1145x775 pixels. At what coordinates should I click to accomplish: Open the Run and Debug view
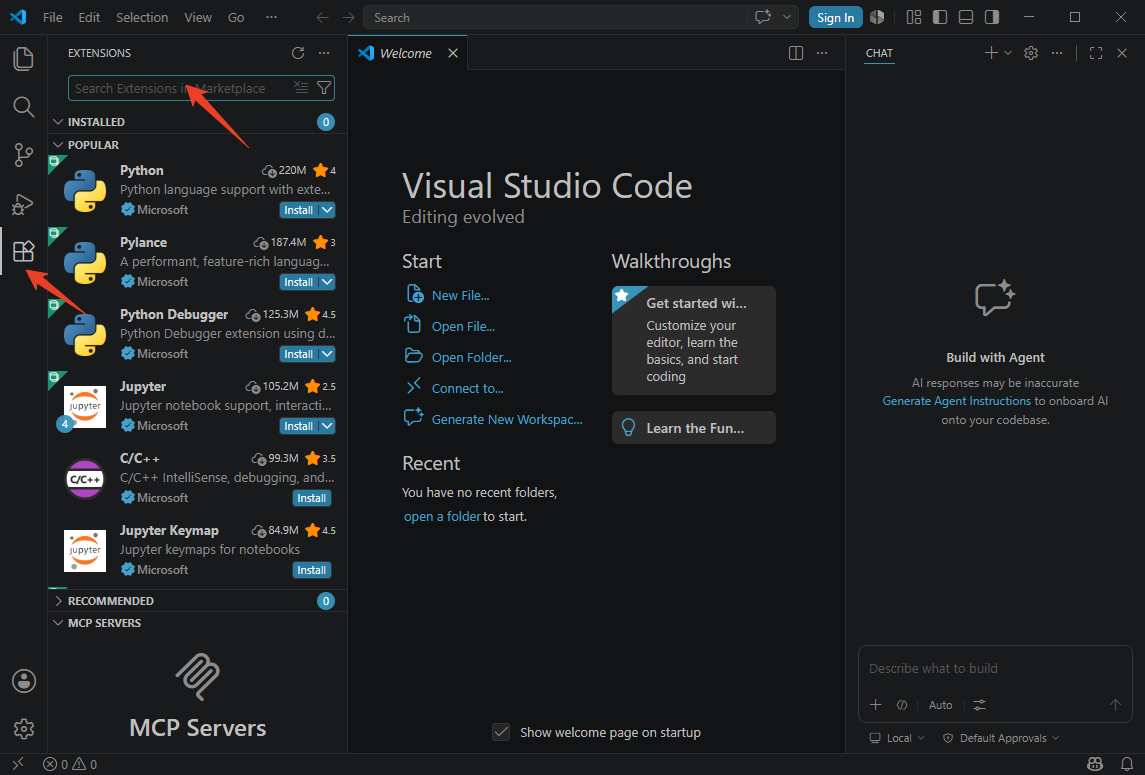pos(23,204)
